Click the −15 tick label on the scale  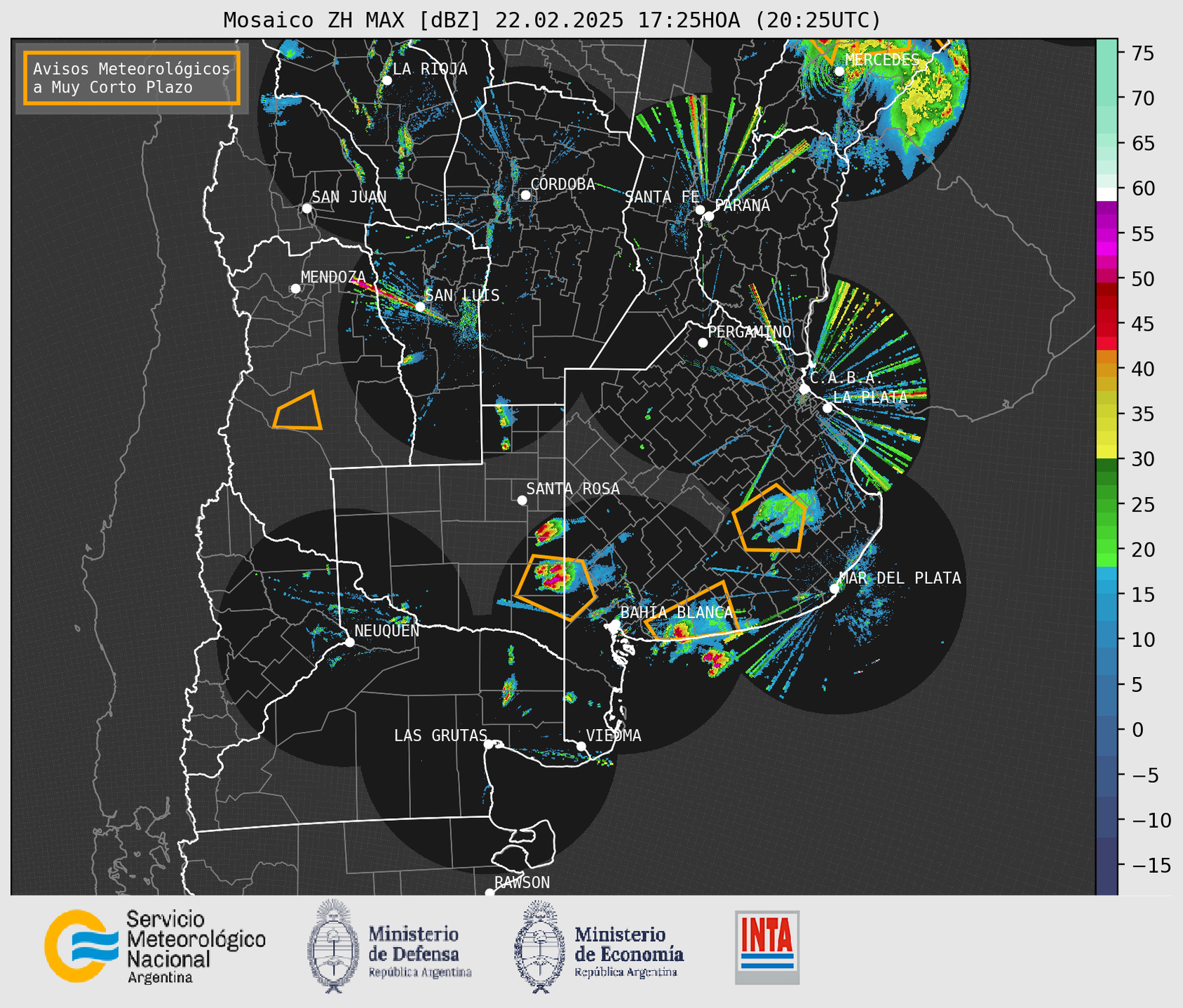[x=1151, y=865]
